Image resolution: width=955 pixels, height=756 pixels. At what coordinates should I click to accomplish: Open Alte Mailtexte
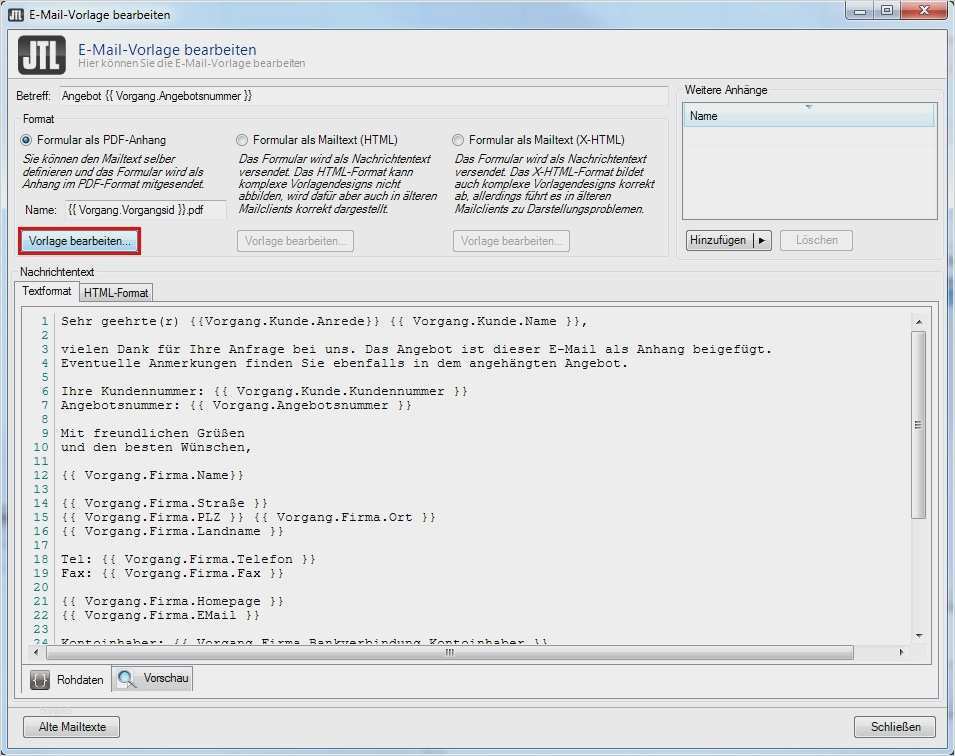pyautogui.click(x=72, y=727)
